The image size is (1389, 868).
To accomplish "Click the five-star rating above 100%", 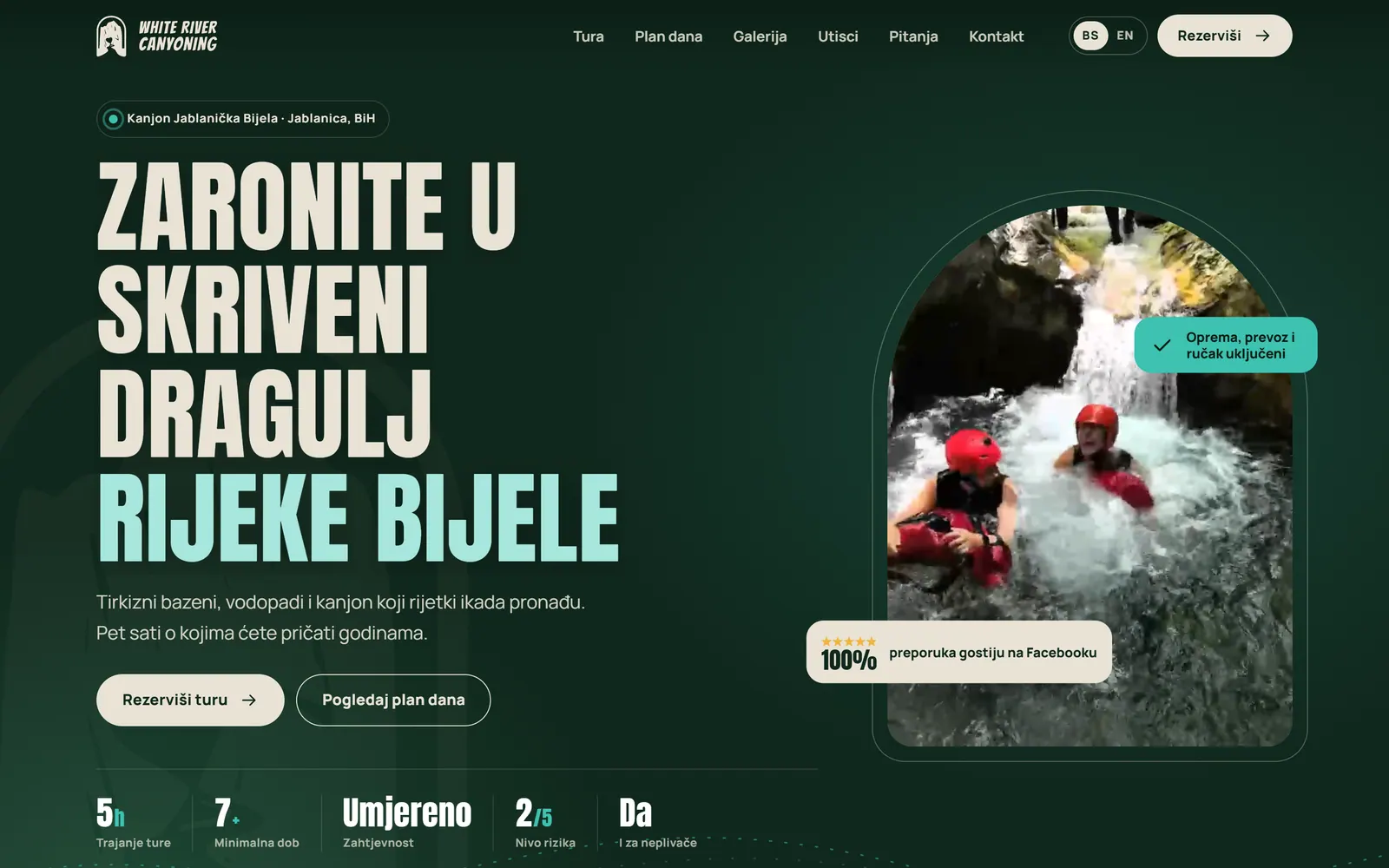I will 848,641.
